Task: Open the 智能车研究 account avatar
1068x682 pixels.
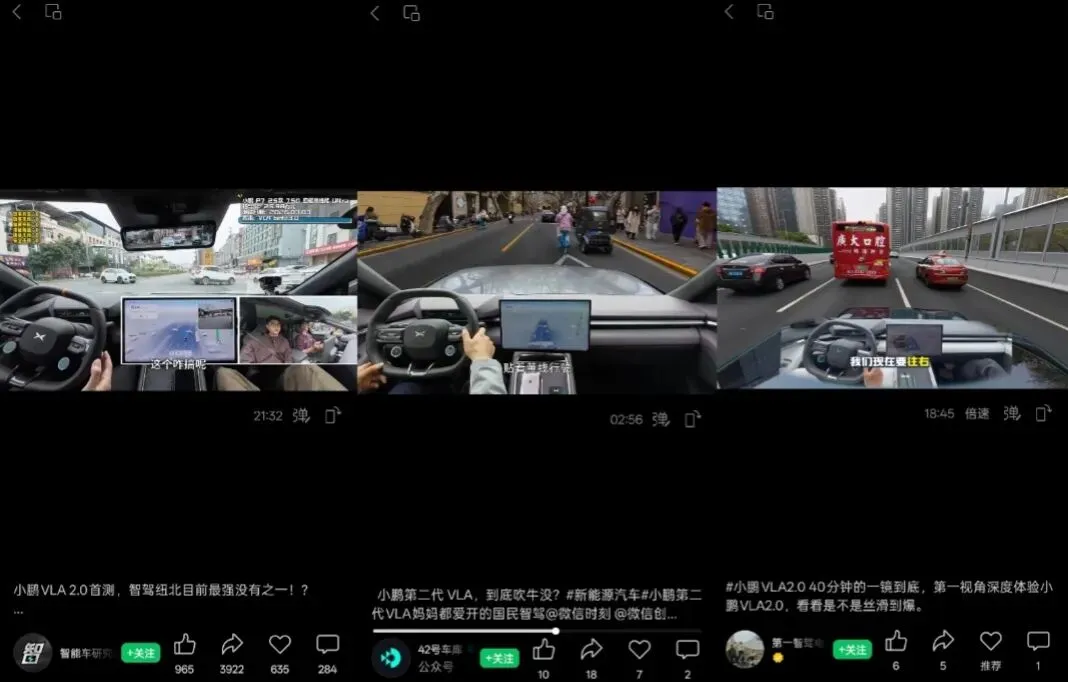Action: click(32, 653)
